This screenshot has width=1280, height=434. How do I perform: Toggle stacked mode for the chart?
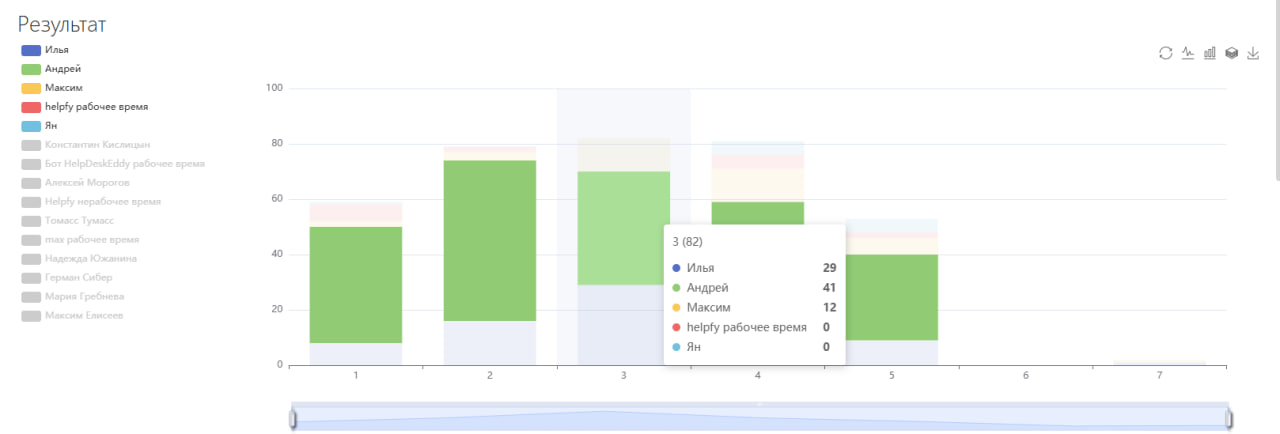tap(1232, 53)
